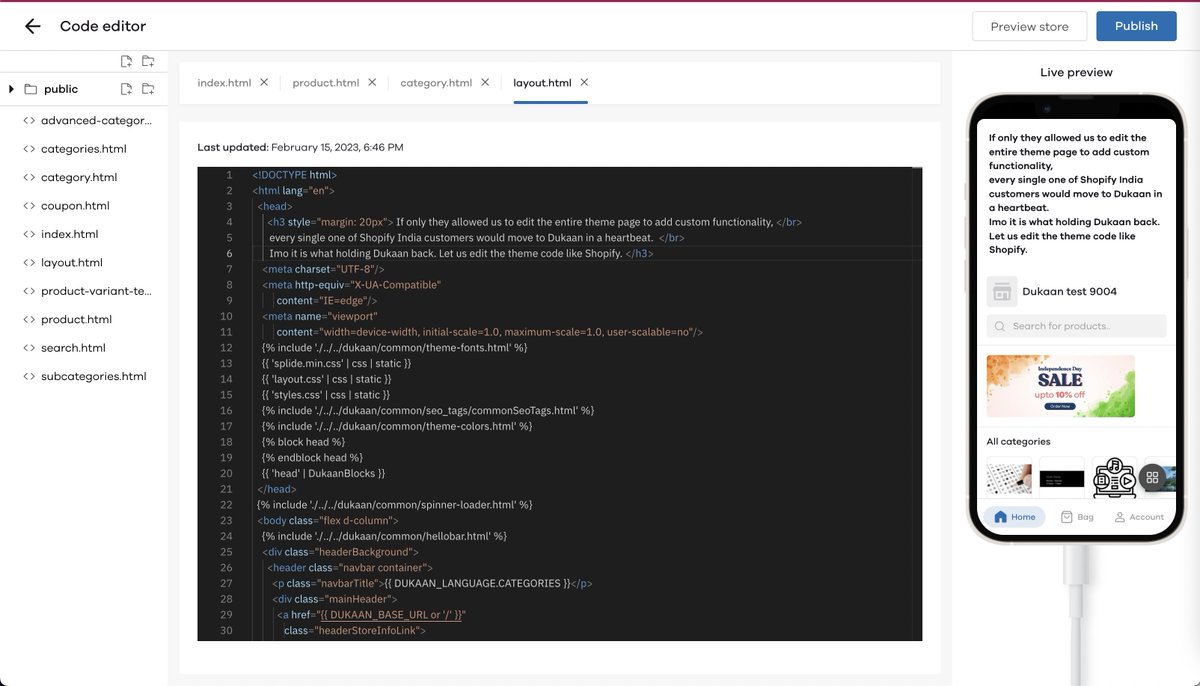
Task: Expand the public folder triangle
Action: [11, 89]
